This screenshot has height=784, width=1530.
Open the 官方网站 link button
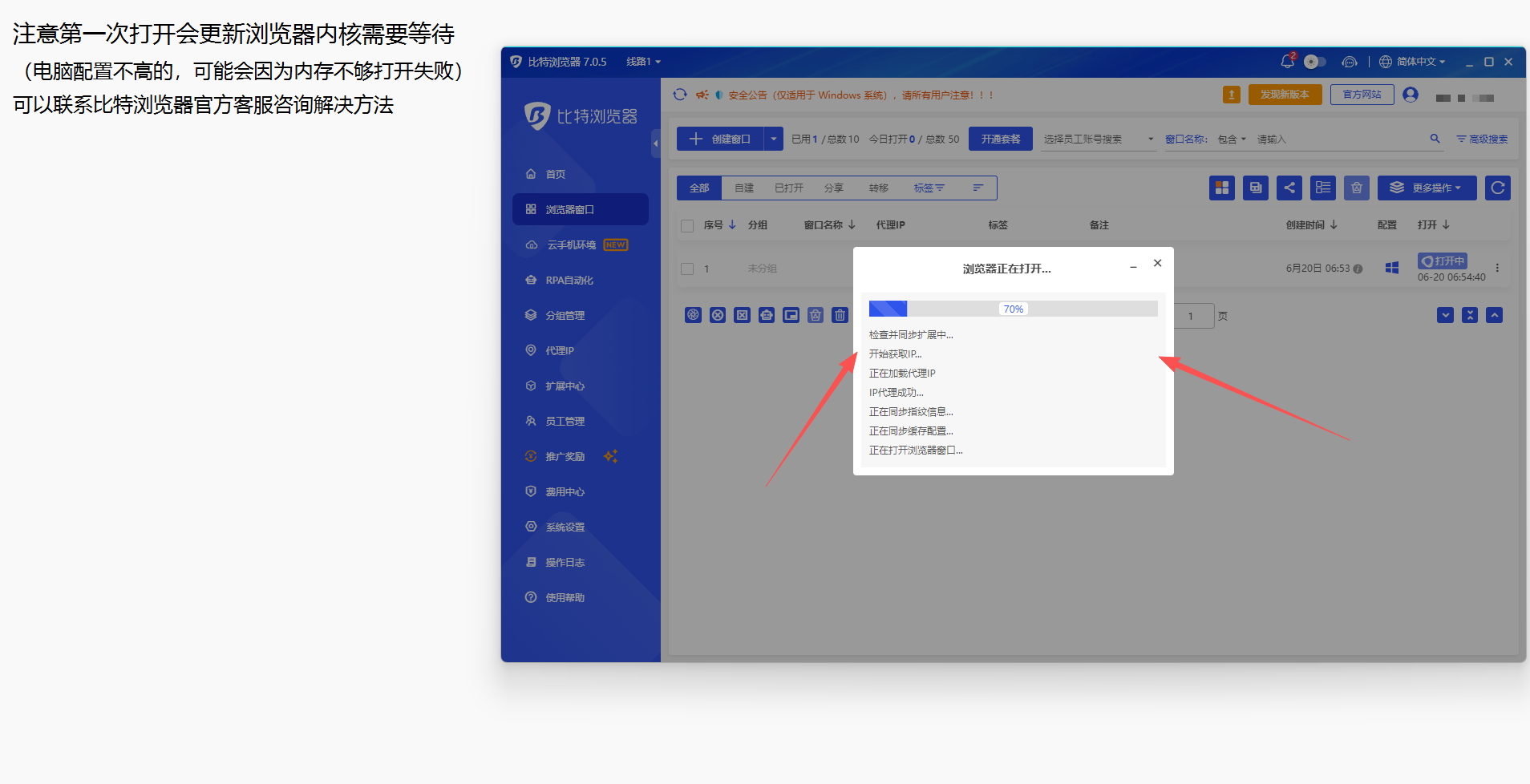(1362, 95)
